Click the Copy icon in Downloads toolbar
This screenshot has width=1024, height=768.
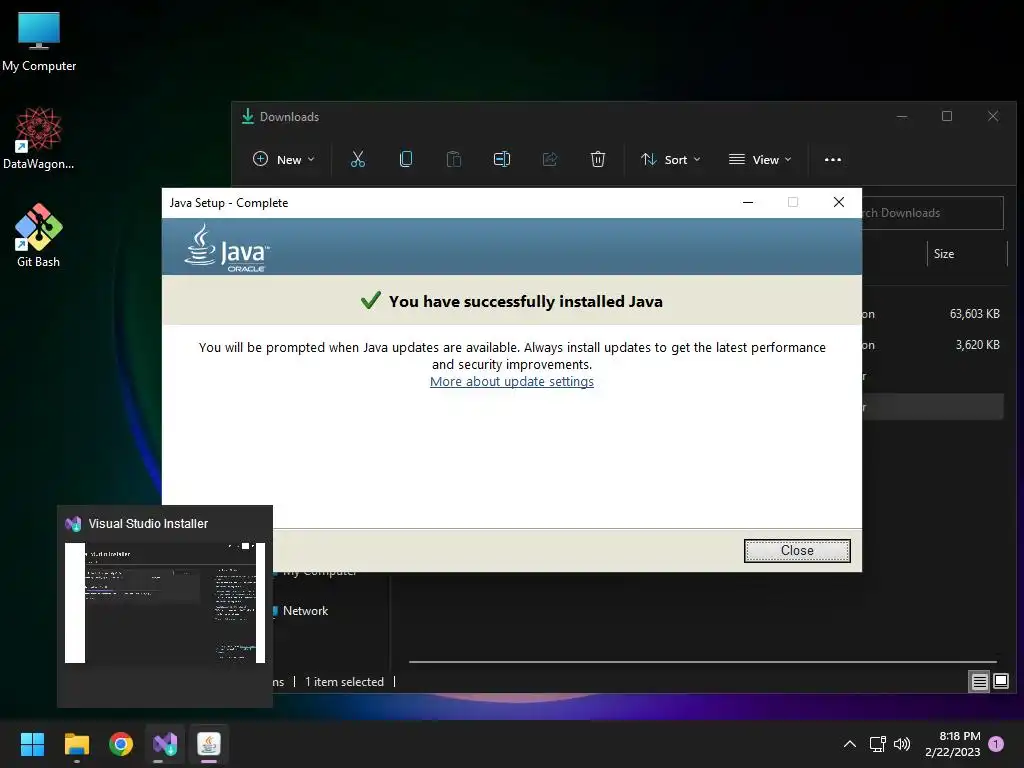tap(406, 159)
